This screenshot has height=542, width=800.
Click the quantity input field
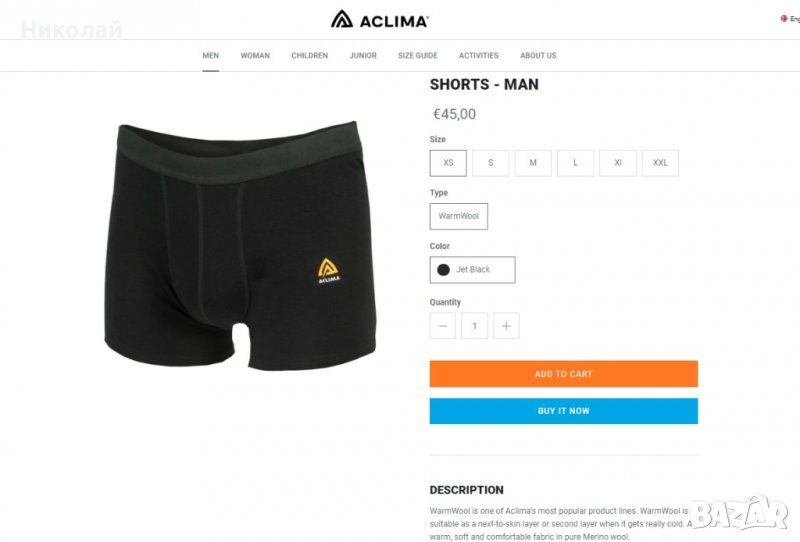(x=474, y=326)
